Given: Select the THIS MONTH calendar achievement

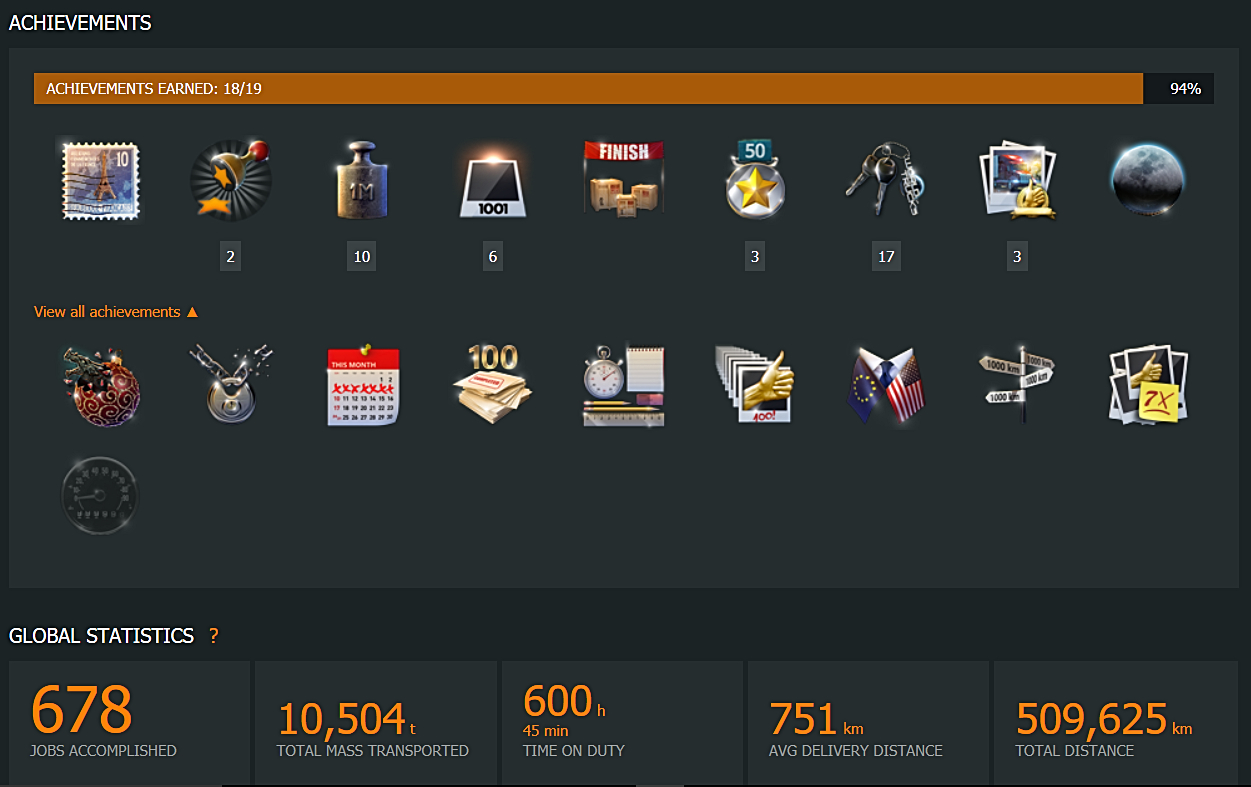Looking at the screenshot, I should click(362, 386).
